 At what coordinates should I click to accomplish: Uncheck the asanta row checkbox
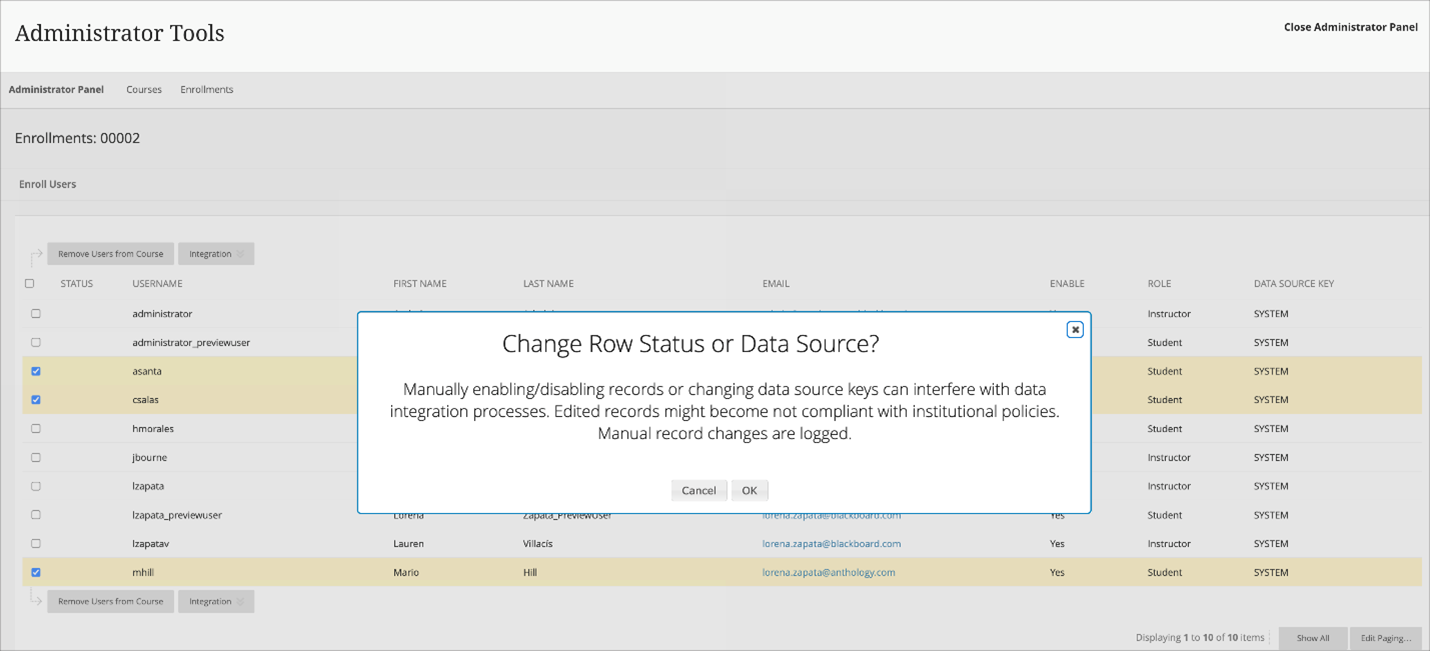[36, 371]
